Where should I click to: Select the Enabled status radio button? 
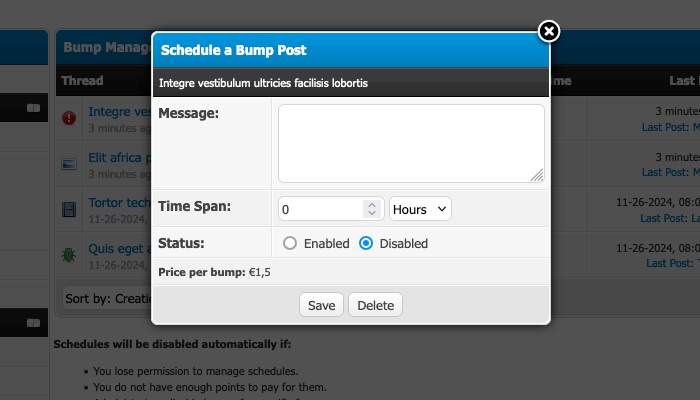290,243
